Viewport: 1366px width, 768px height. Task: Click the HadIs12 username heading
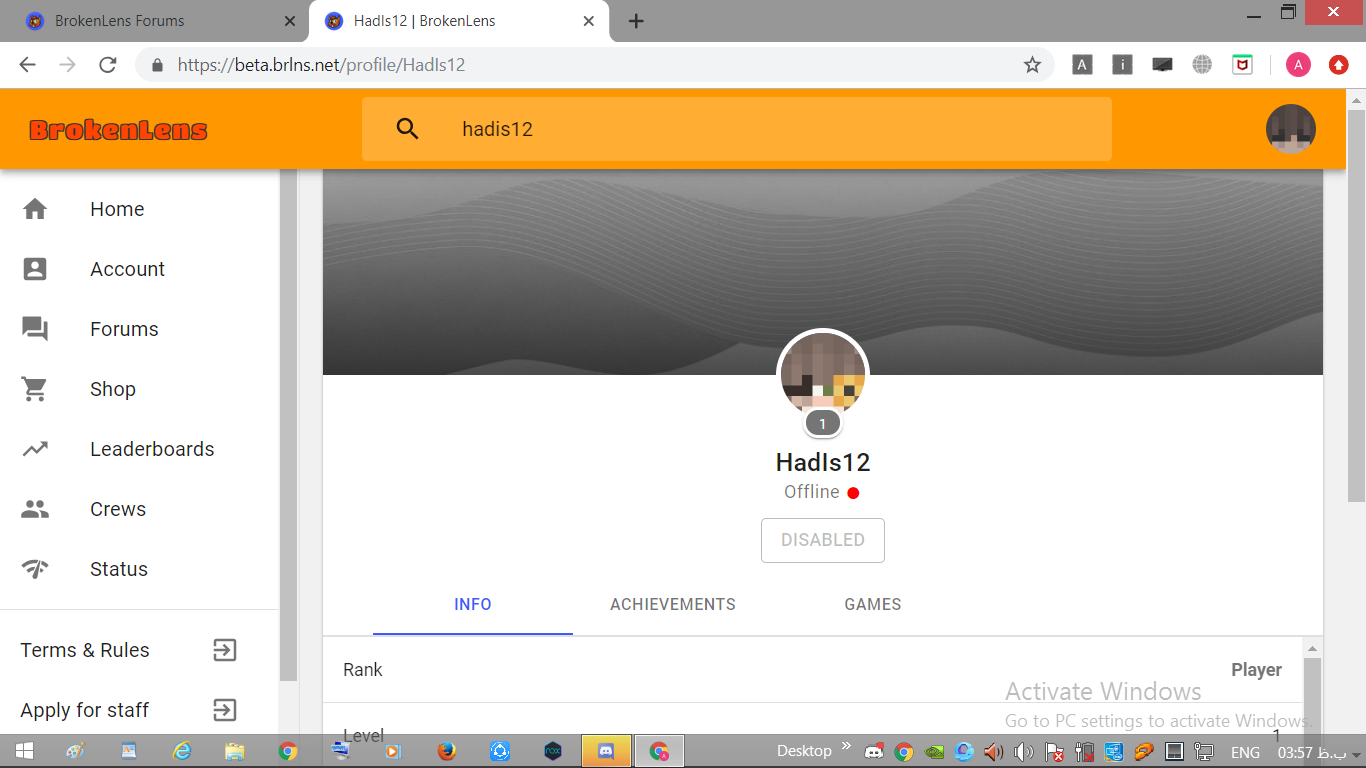tap(823, 463)
